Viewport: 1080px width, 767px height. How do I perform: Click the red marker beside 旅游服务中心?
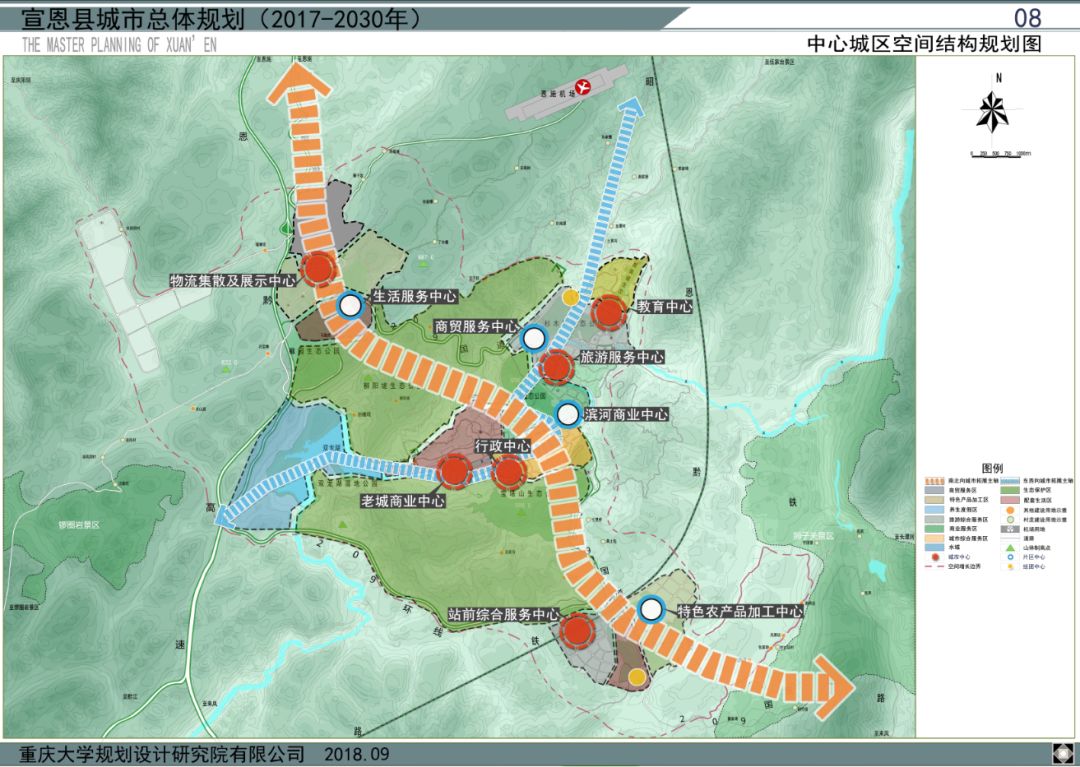pyautogui.click(x=556, y=366)
